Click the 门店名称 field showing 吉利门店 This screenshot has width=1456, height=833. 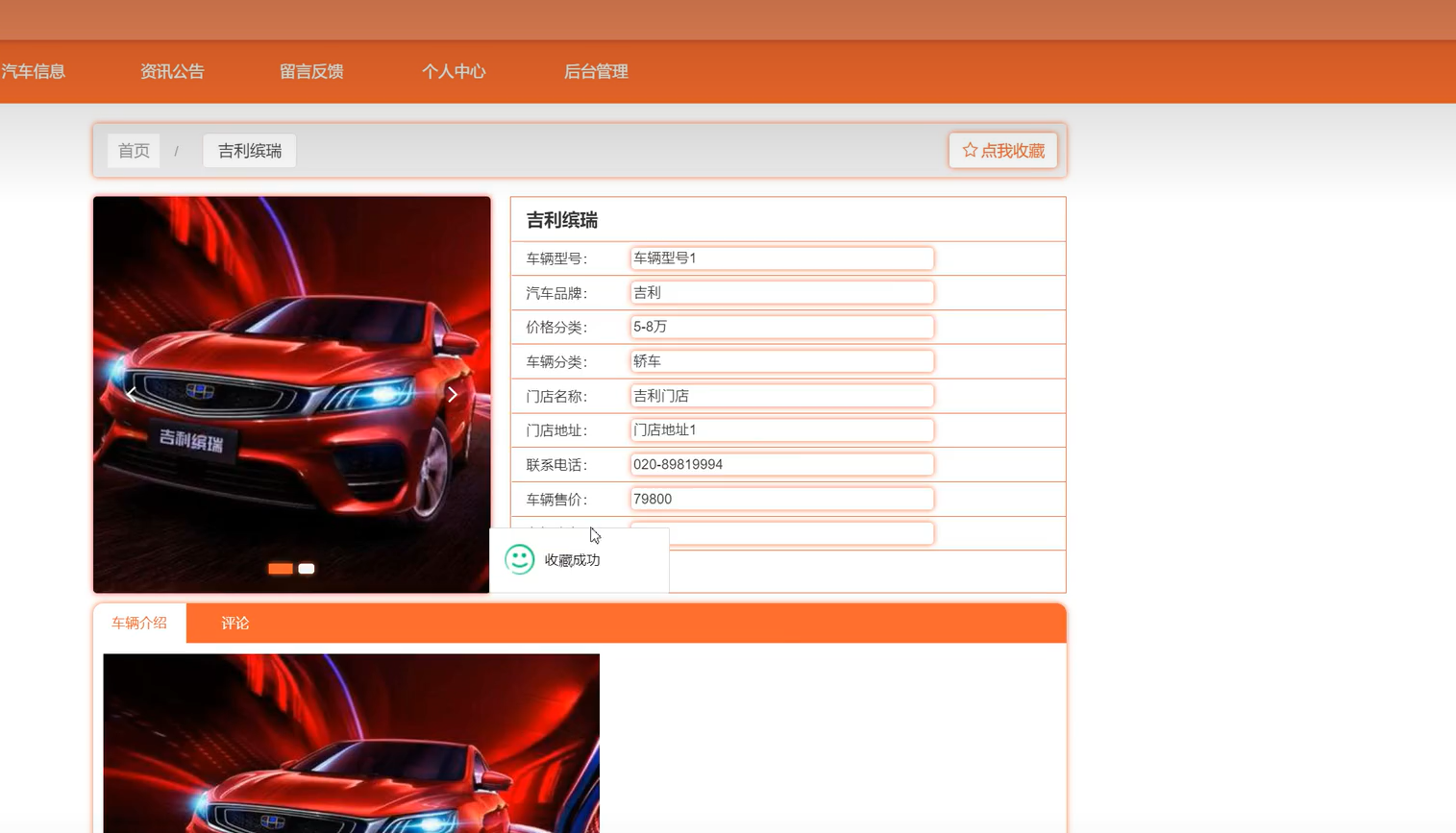[781, 395]
